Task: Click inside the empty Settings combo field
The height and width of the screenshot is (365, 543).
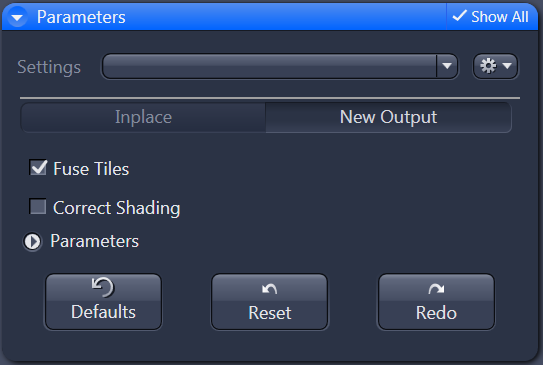Action: [x=269, y=66]
